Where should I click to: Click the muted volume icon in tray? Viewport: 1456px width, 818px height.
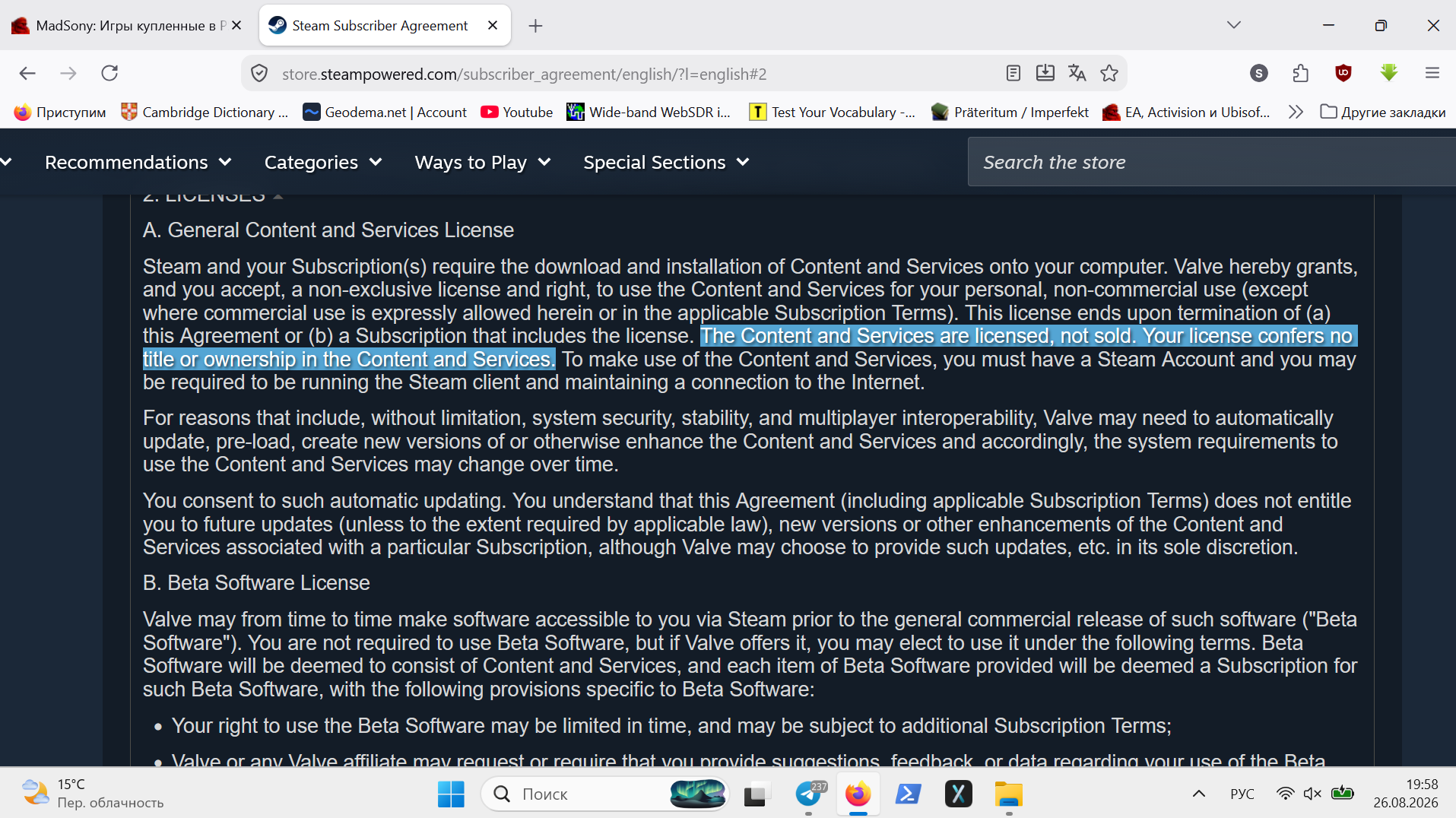click(x=1312, y=794)
